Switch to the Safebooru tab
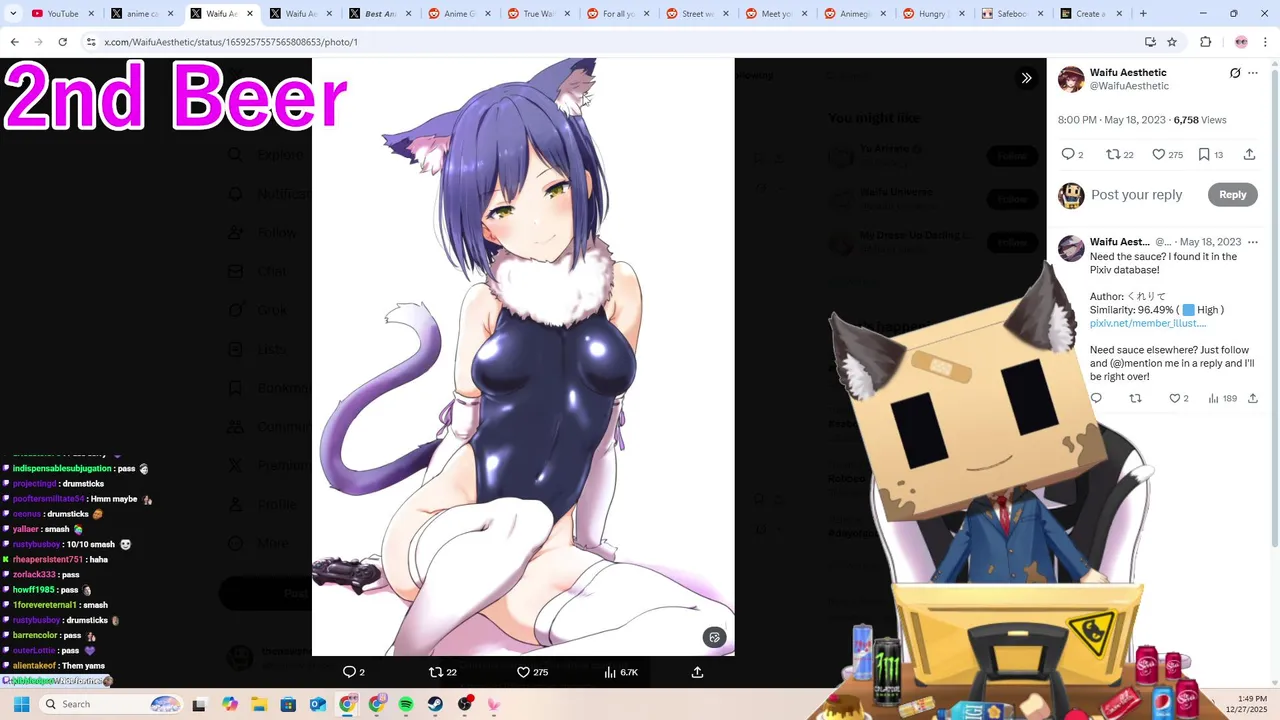The image size is (1280, 720). [x=1012, y=14]
